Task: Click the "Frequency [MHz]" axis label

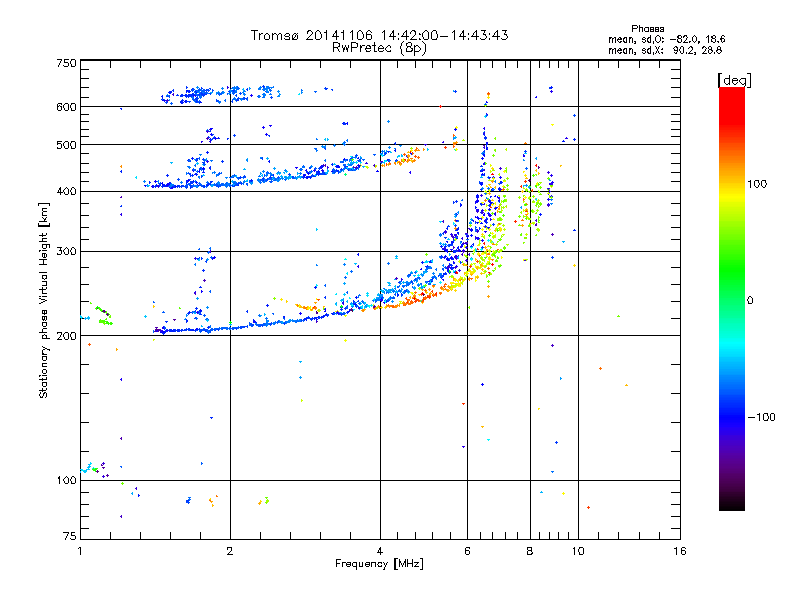Action: coord(379,564)
